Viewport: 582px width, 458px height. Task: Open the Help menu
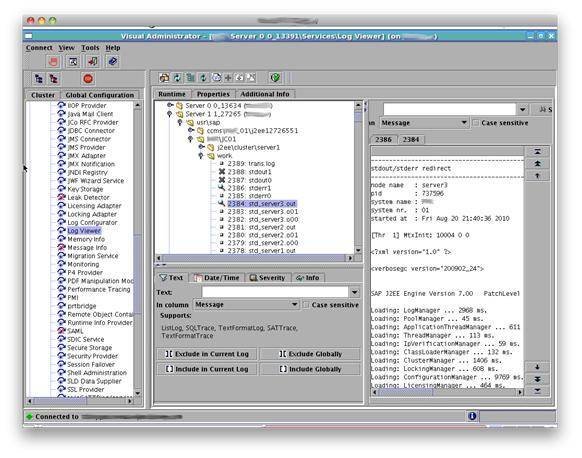point(113,48)
